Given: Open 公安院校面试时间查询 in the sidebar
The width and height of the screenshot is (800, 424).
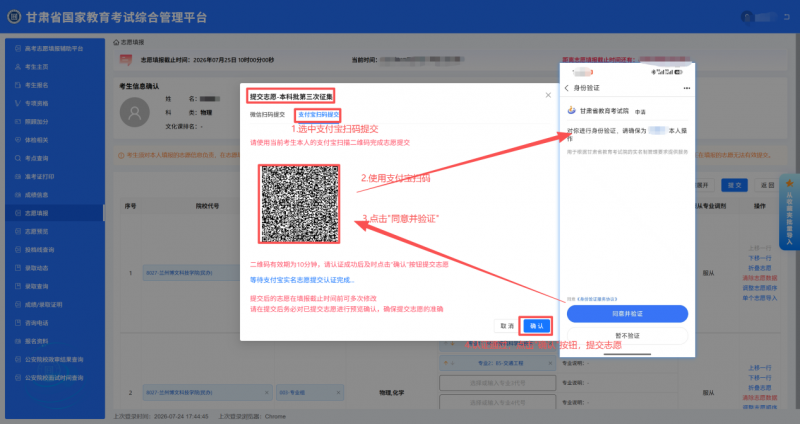Looking at the screenshot, I should 54,378.
